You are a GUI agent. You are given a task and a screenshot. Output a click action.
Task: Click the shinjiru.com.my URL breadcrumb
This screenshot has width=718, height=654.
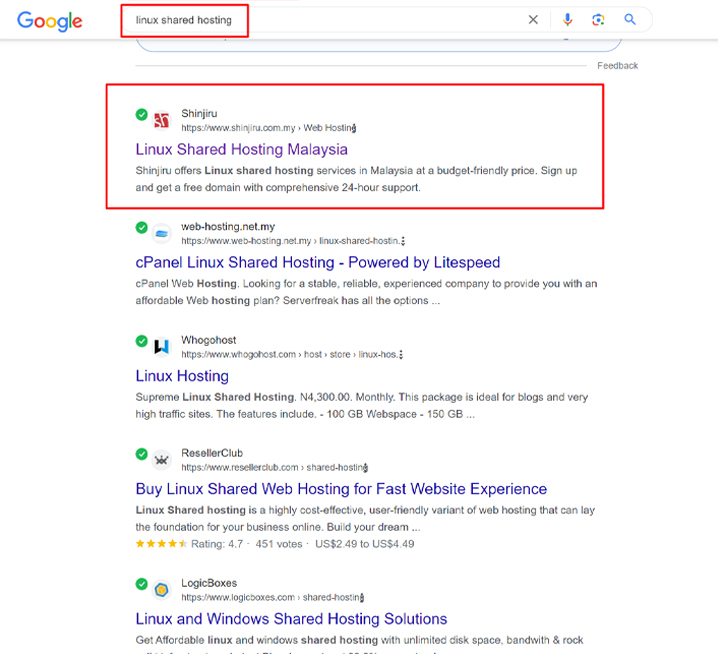[x=267, y=128]
